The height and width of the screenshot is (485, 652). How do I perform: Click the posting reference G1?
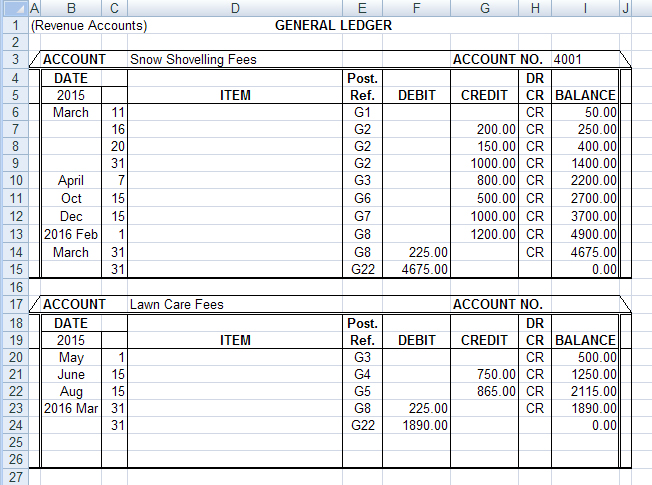coord(362,112)
